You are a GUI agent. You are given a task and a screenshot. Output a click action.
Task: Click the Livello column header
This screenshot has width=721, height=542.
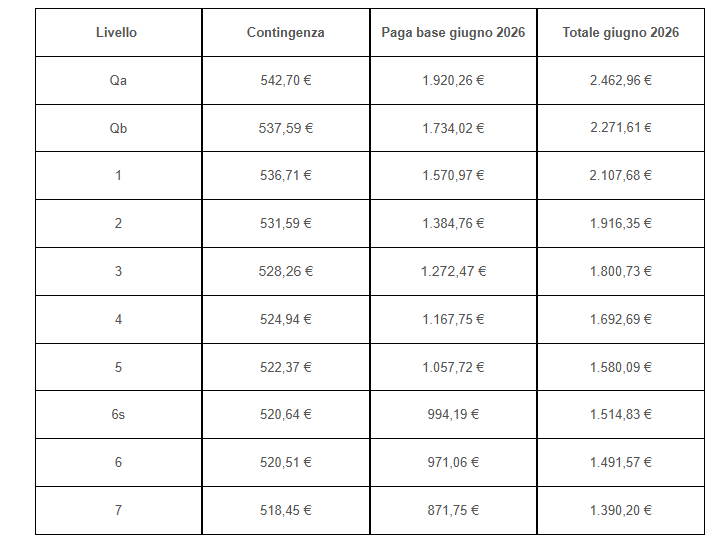coord(118,33)
